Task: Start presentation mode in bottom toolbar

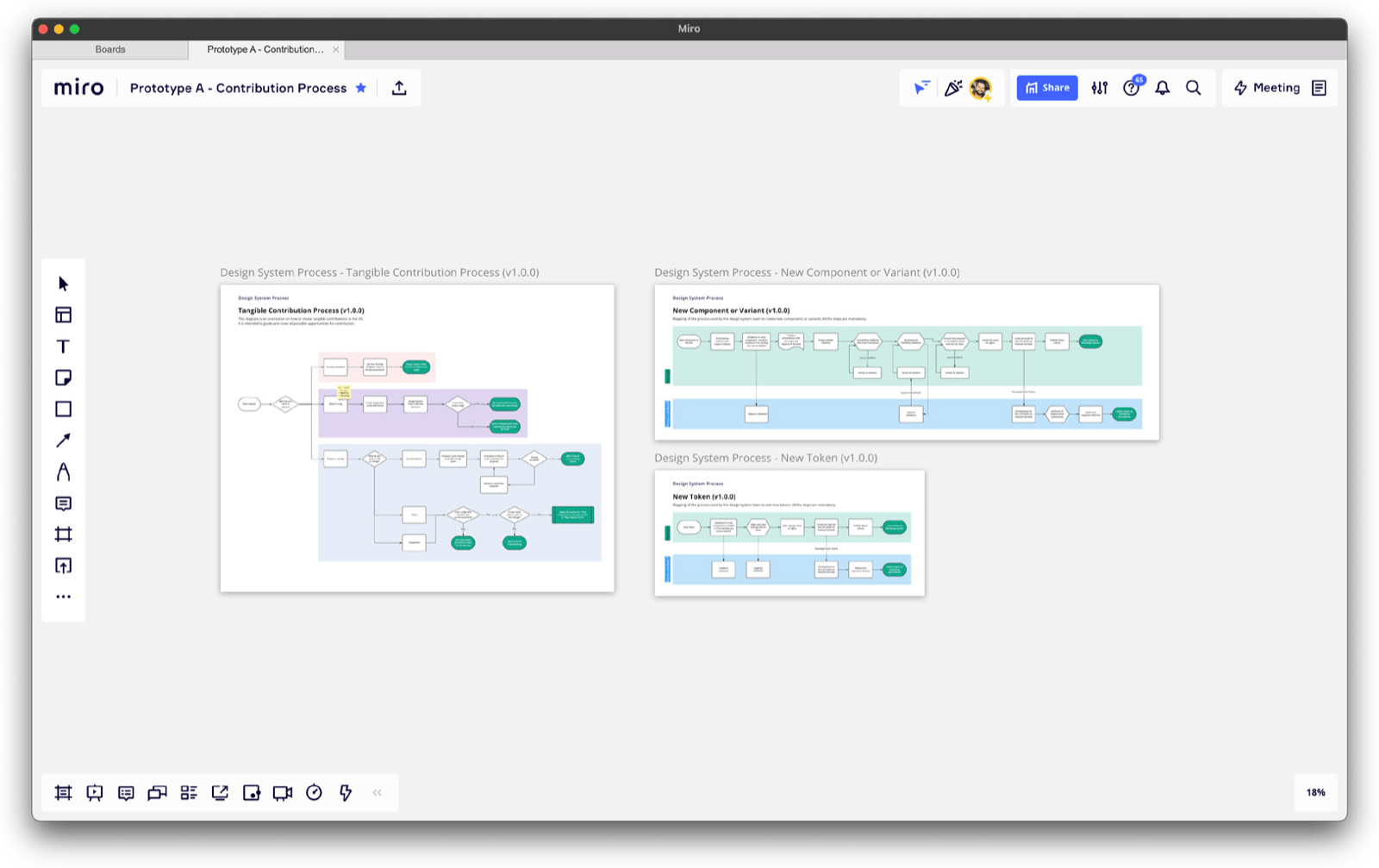Action: [95, 793]
